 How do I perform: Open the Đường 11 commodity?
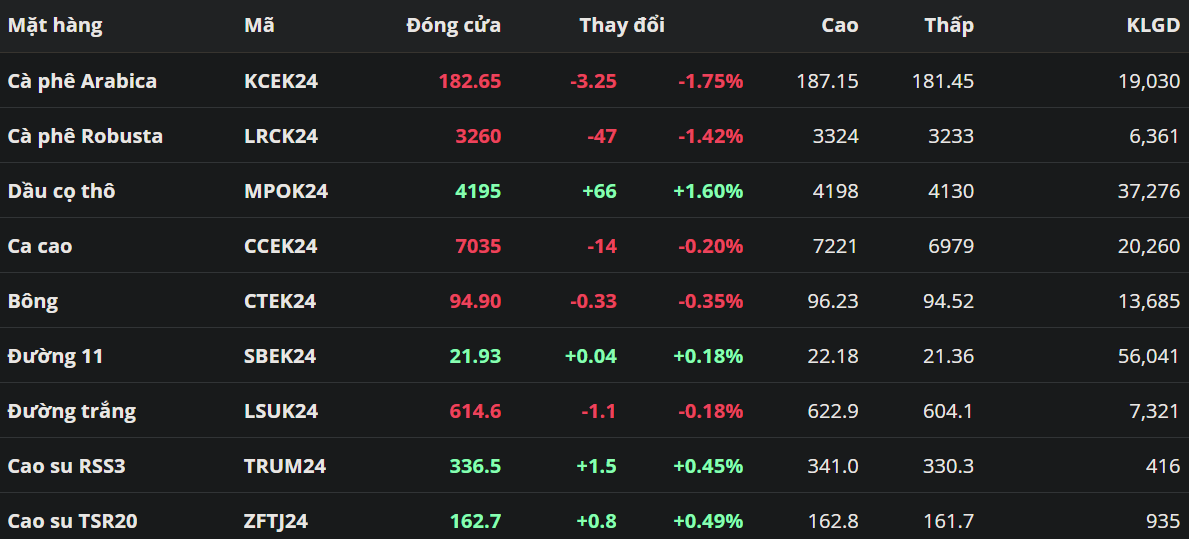coord(55,356)
